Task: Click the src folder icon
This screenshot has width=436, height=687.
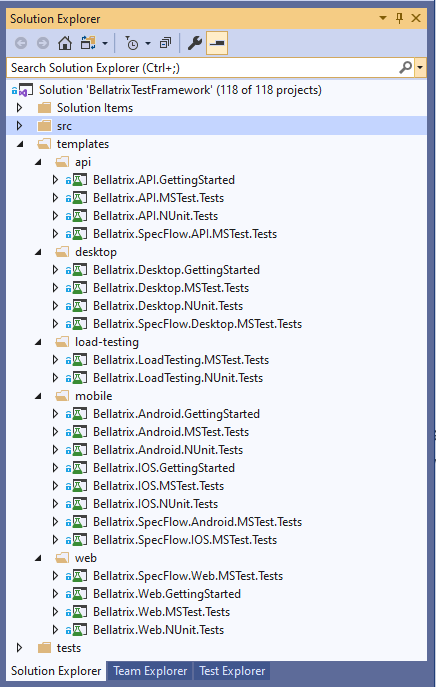Action: pyautogui.click(x=44, y=126)
